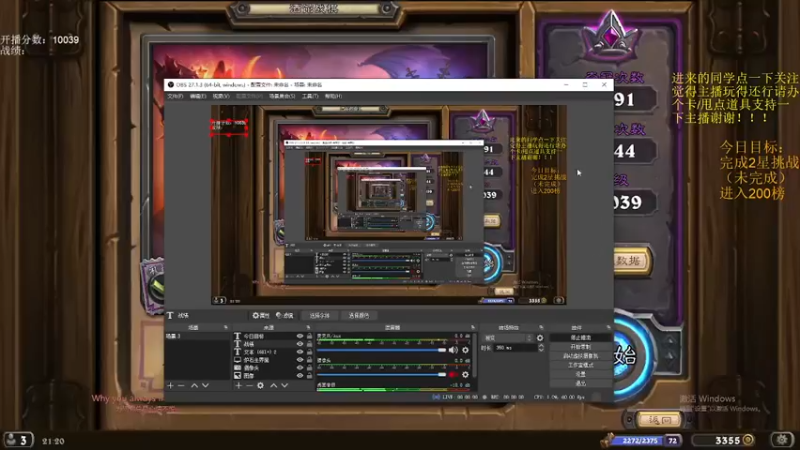Remove scene with minus icon in Scenes panel
800x450 pixels.
[x=181, y=386]
